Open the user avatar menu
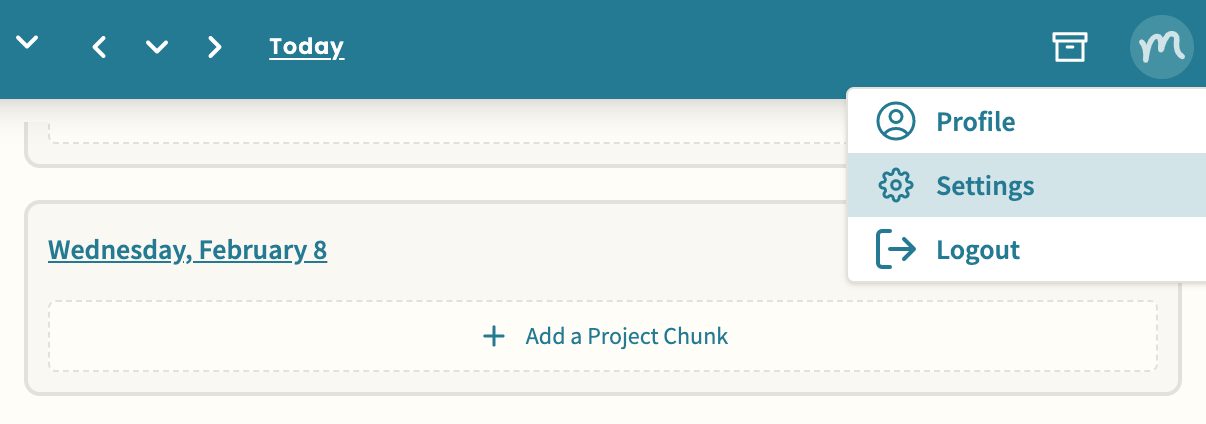This screenshot has width=1206, height=424. [x=1162, y=47]
